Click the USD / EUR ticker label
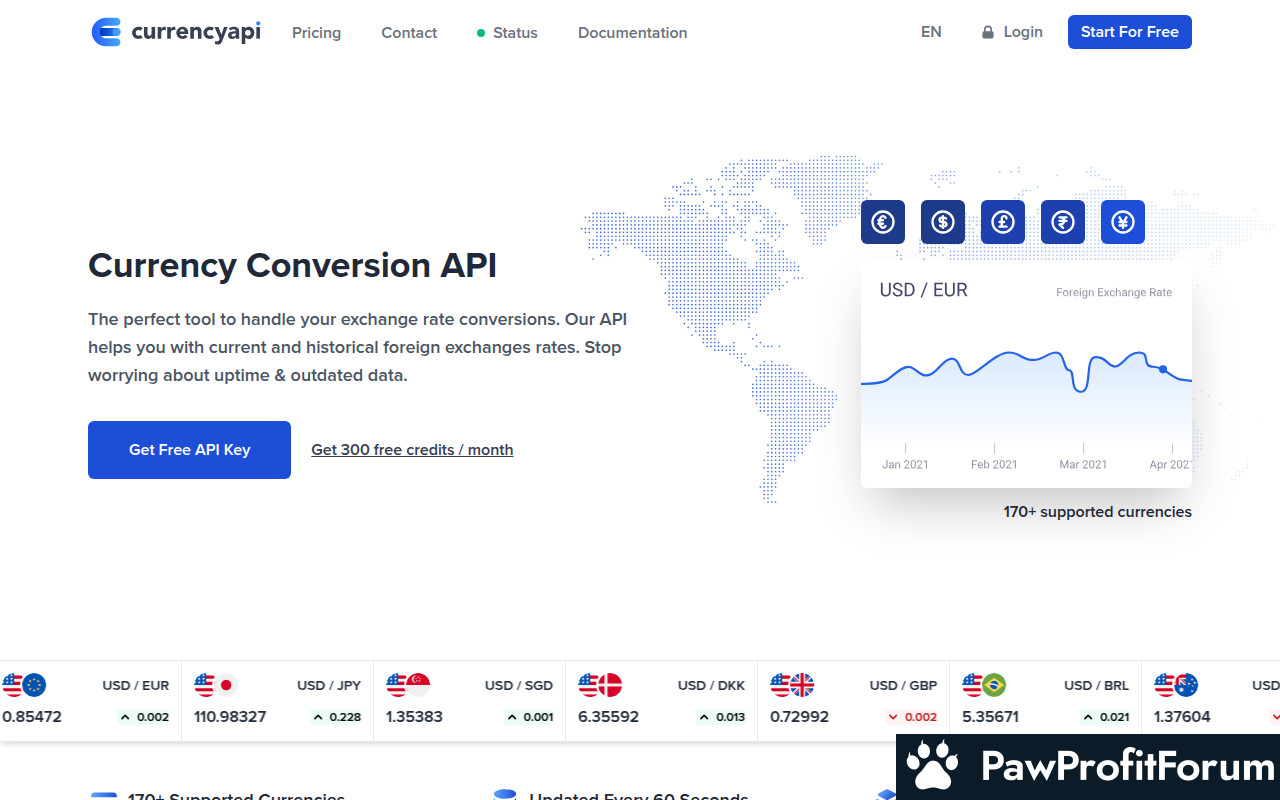Image resolution: width=1280 pixels, height=800 pixels. pos(135,685)
